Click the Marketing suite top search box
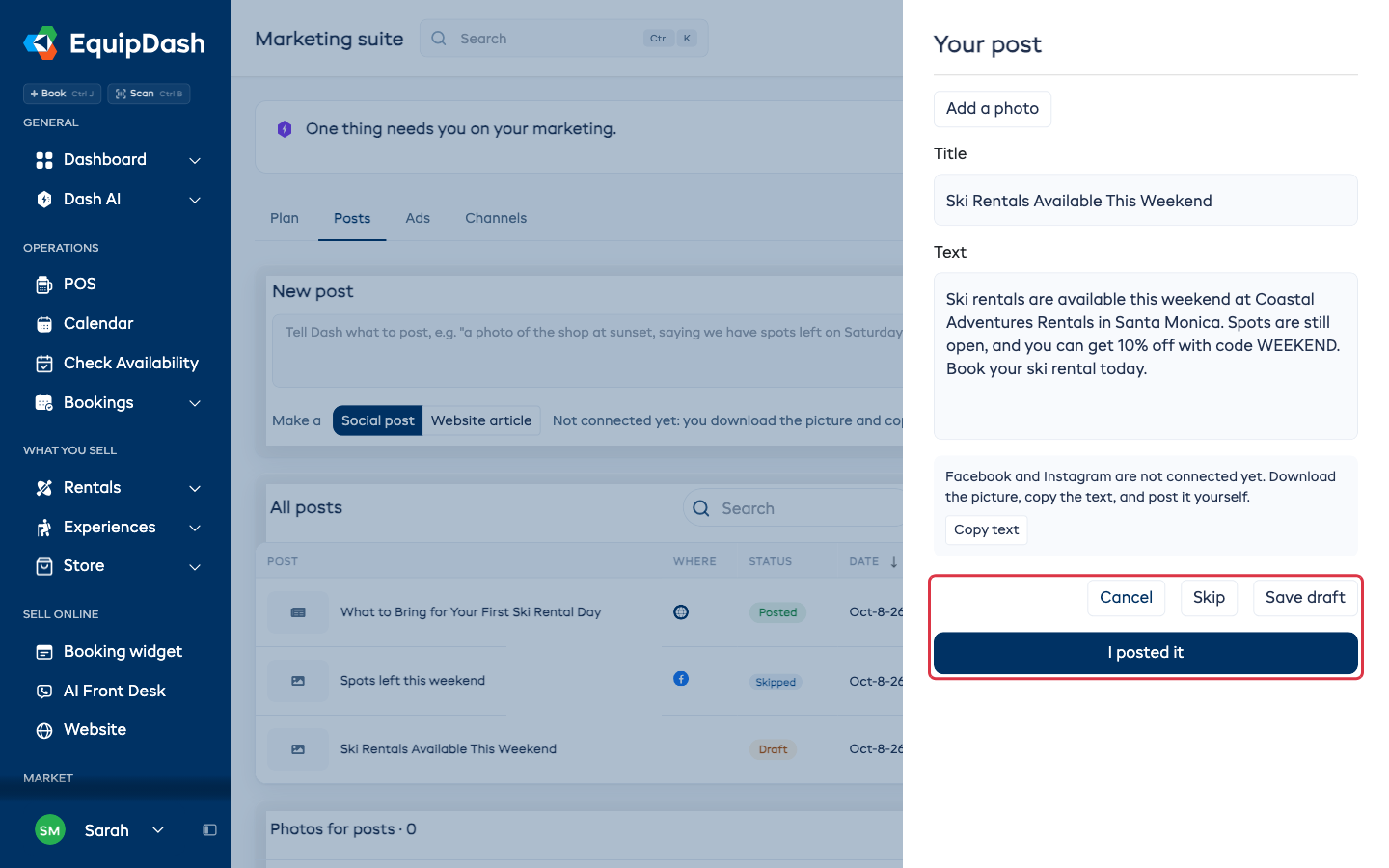The height and width of the screenshot is (868, 1389). click(564, 39)
